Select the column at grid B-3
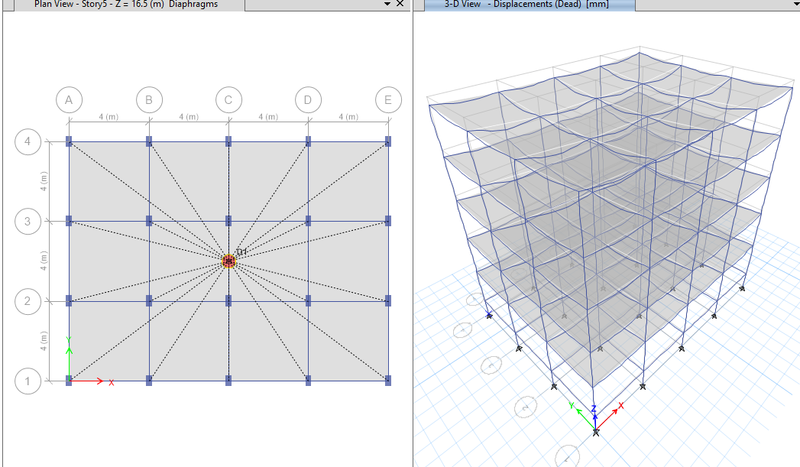Image resolution: width=800 pixels, height=467 pixels. [149, 221]
